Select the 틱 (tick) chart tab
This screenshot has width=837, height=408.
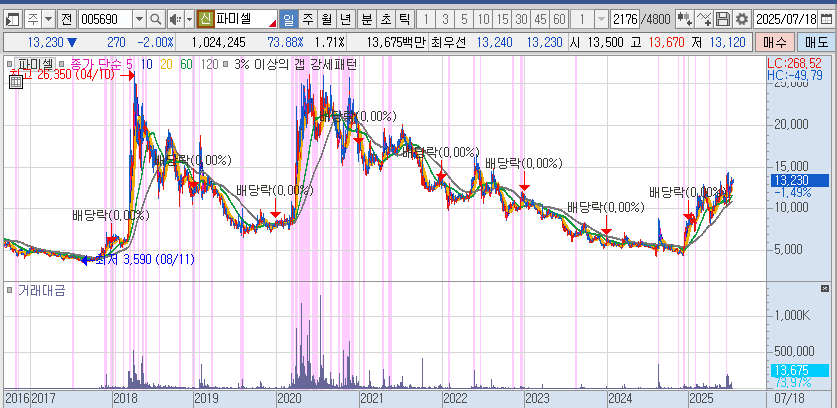point(403,19)
